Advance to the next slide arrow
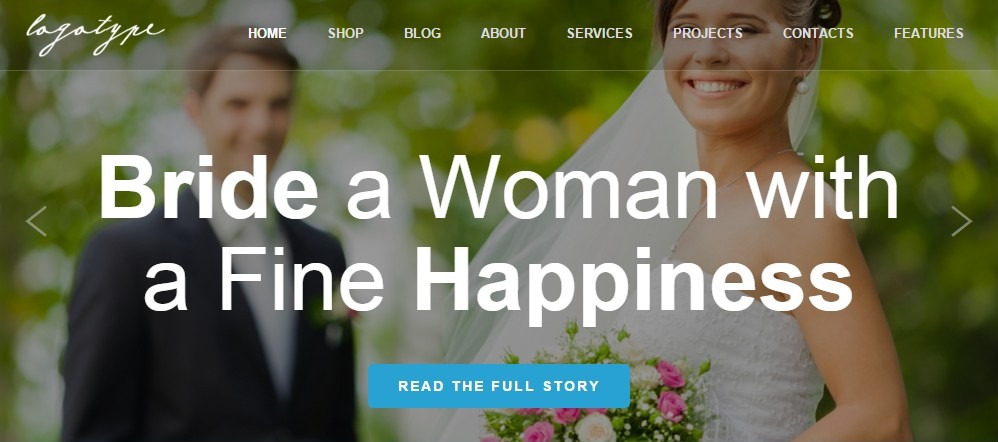Image resolution: width=998 pixels, height=442 pixels. point(961,221)
